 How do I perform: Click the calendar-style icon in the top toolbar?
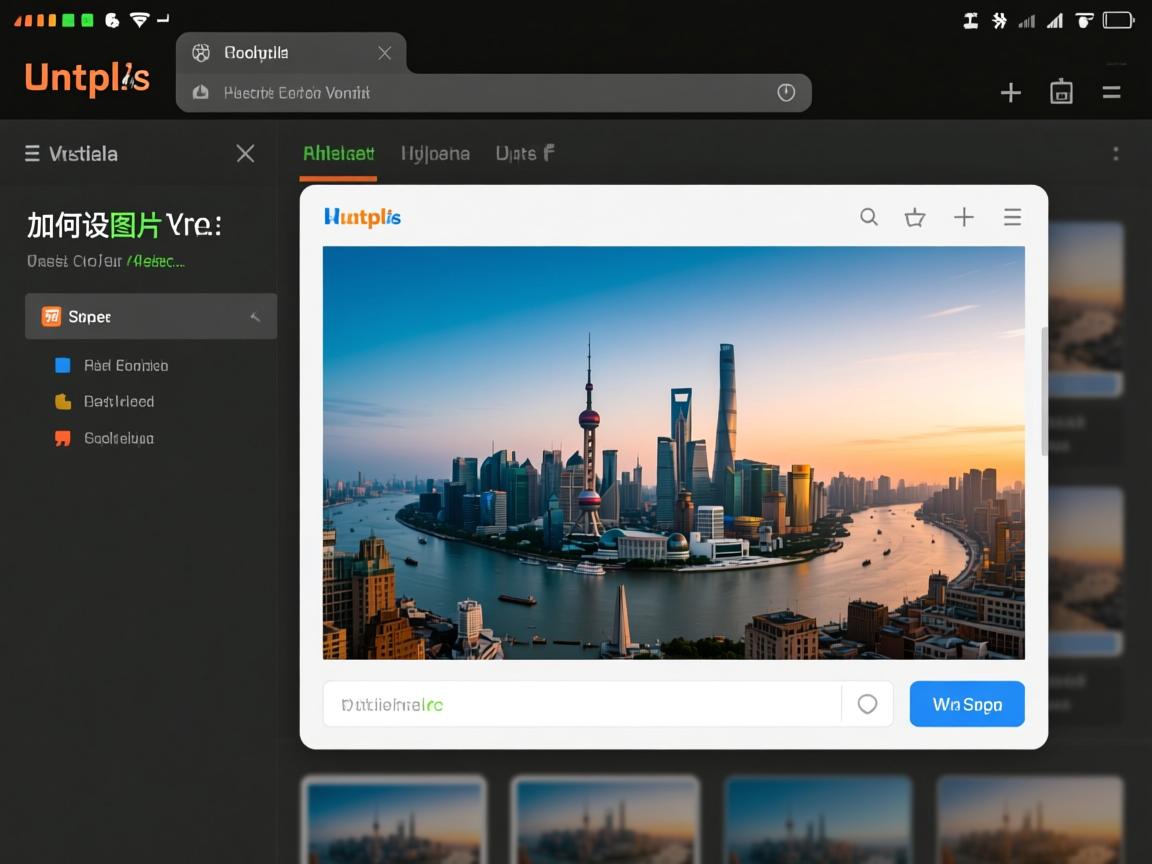[1061, 92]
